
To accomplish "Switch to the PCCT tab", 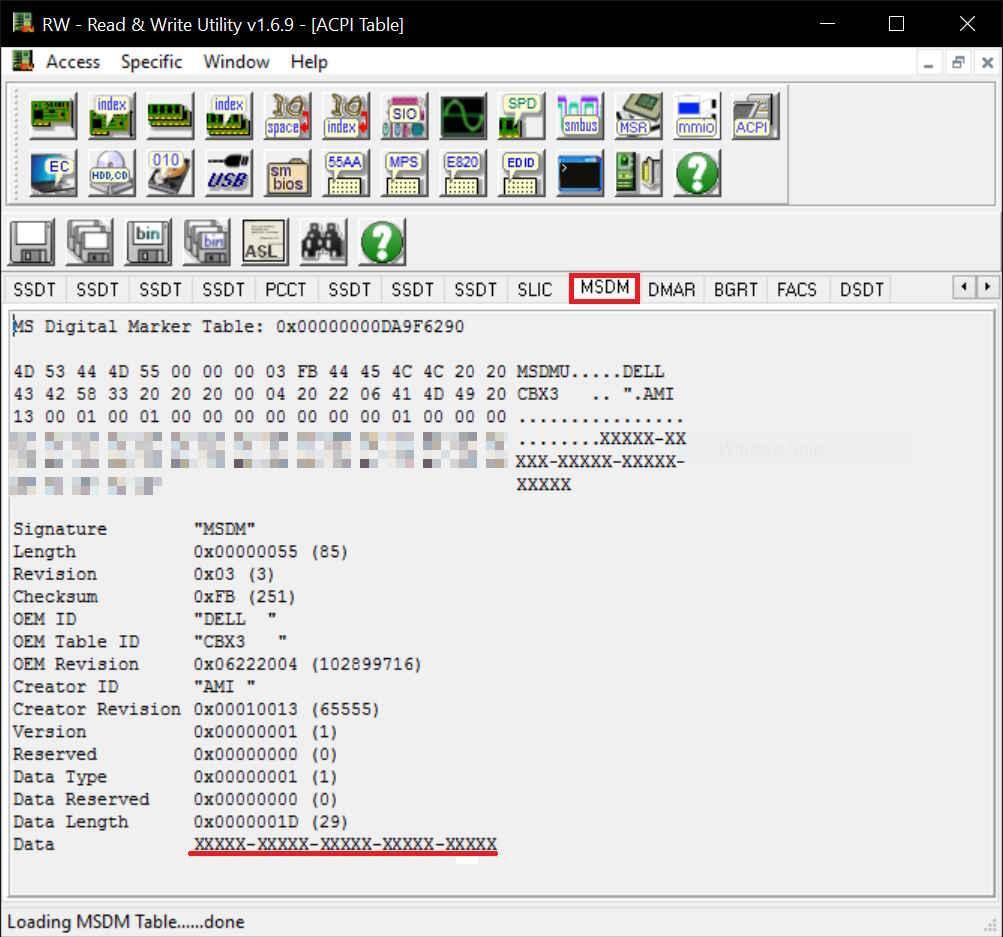I will click(x=285, y=290).
